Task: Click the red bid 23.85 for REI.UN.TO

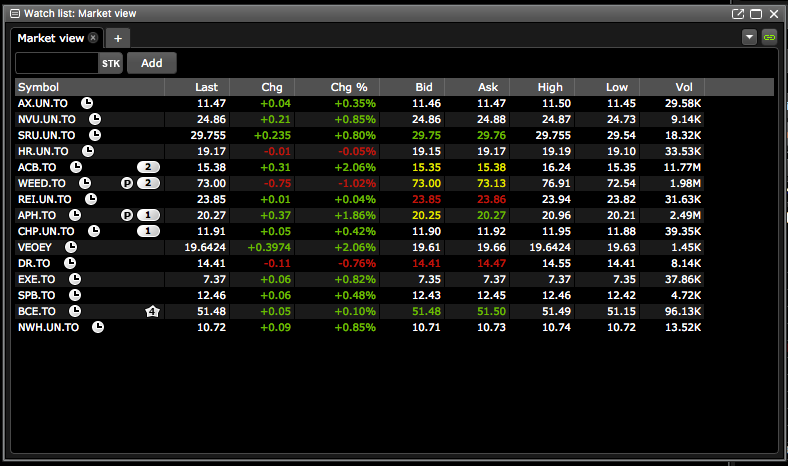Action: (x=426, y=200)
